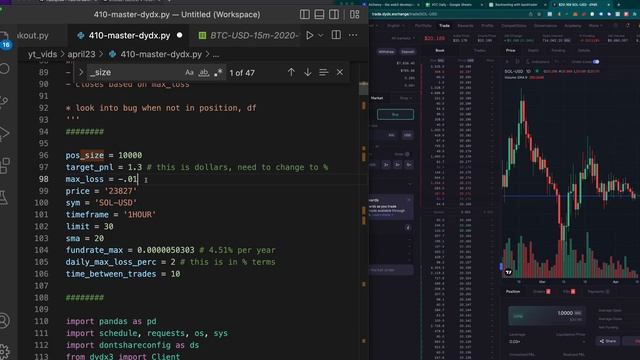Click Share button in position panel

(x=608, y=341)
